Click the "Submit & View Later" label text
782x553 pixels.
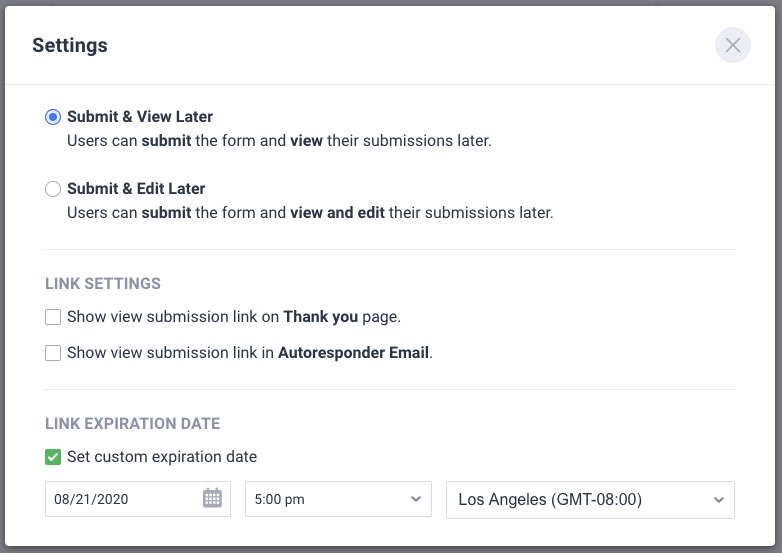[x=140, y=117]
